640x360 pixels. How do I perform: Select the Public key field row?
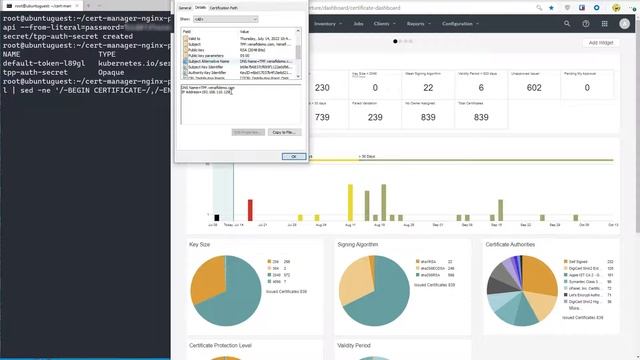click(x=239, y=50)
